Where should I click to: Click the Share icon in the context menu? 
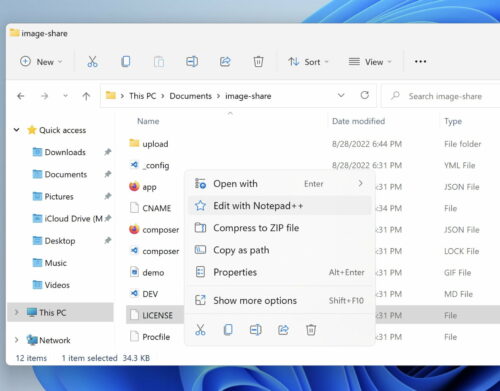pos(283,330)
